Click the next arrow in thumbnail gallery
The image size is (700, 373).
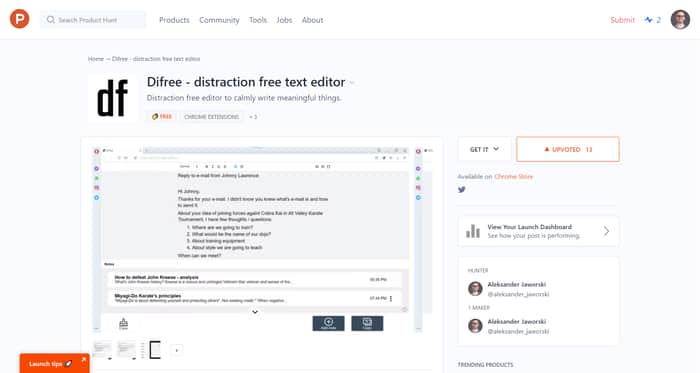pyautogui.click(x=177, y=351)
